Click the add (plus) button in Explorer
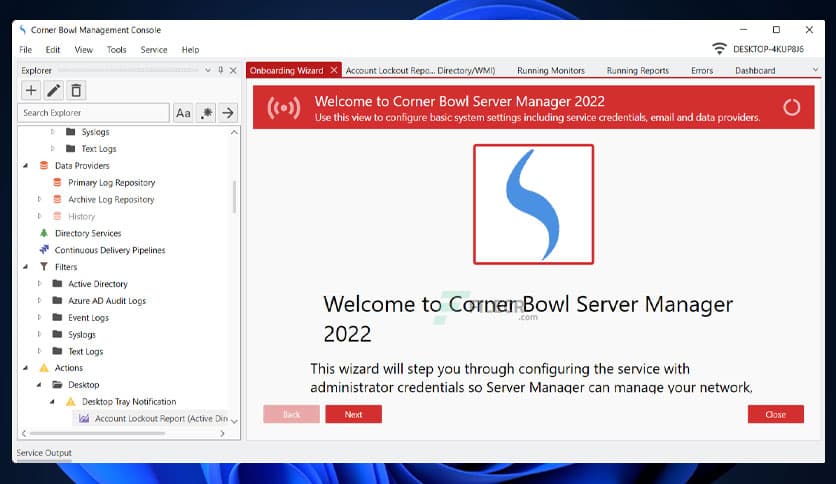Viewport: 836px width, 484px height. tap(31, 91)
